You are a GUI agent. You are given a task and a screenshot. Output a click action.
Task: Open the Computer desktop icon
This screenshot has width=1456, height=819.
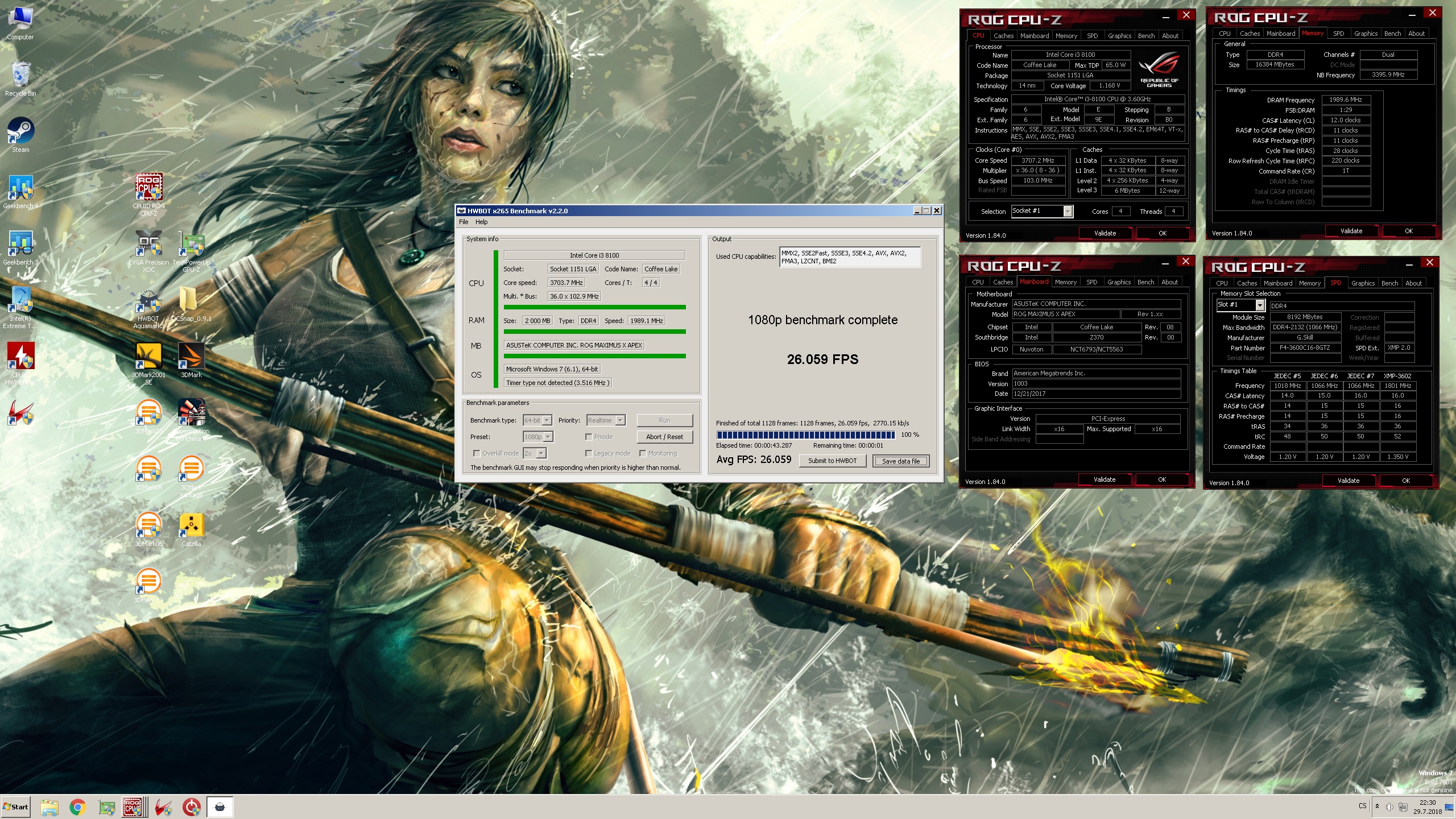[x=20, y=24]
